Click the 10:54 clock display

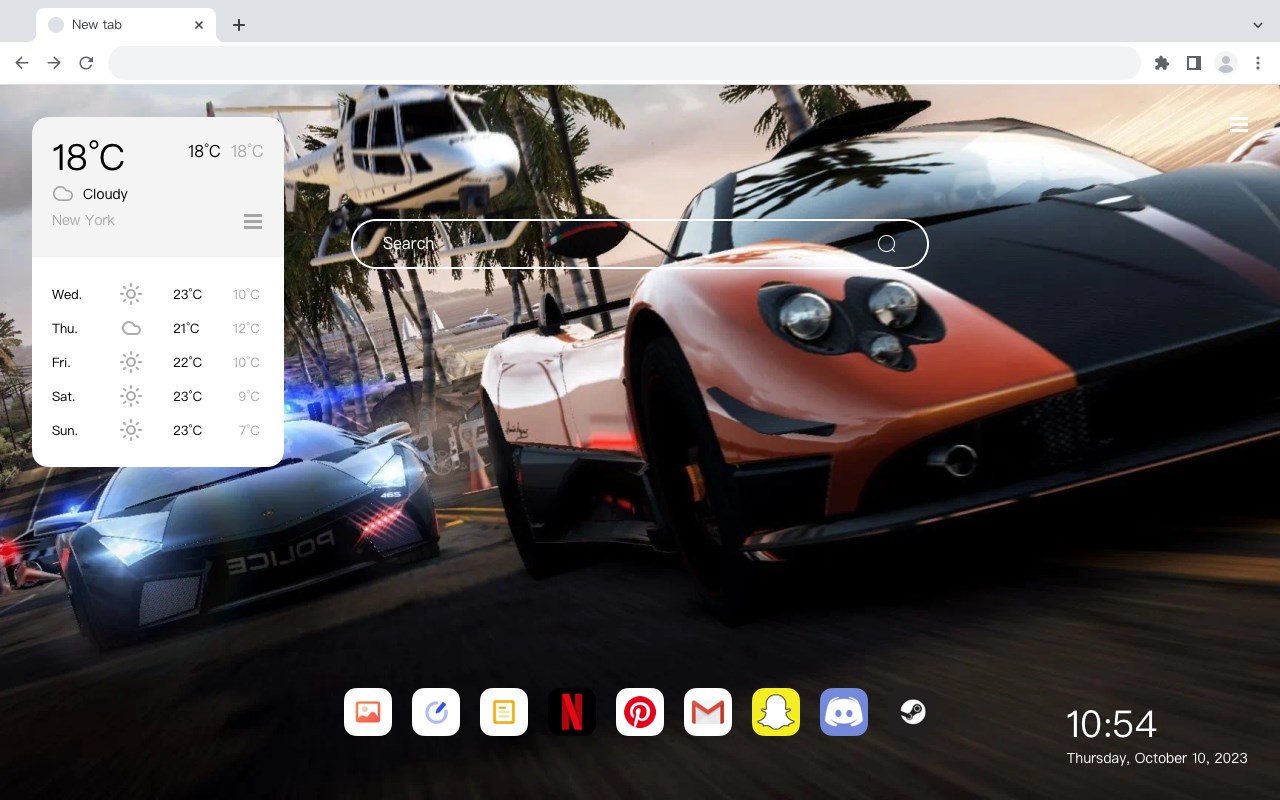[x=1111, y=724]
